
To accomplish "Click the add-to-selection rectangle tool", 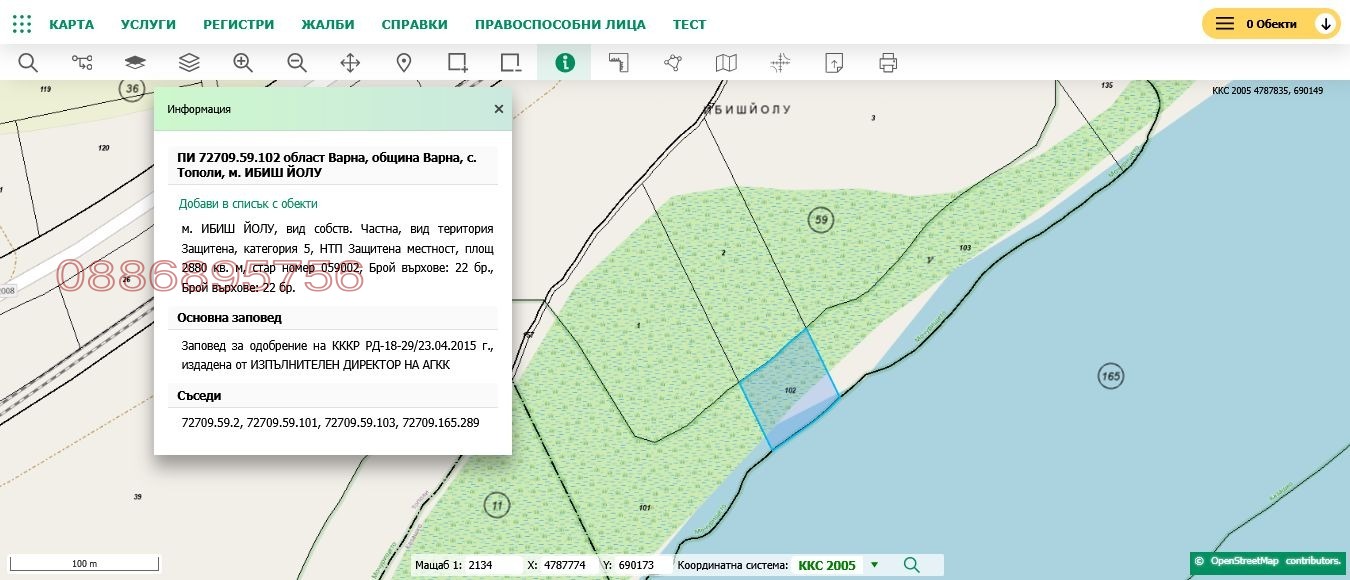I will coord(458,63).
